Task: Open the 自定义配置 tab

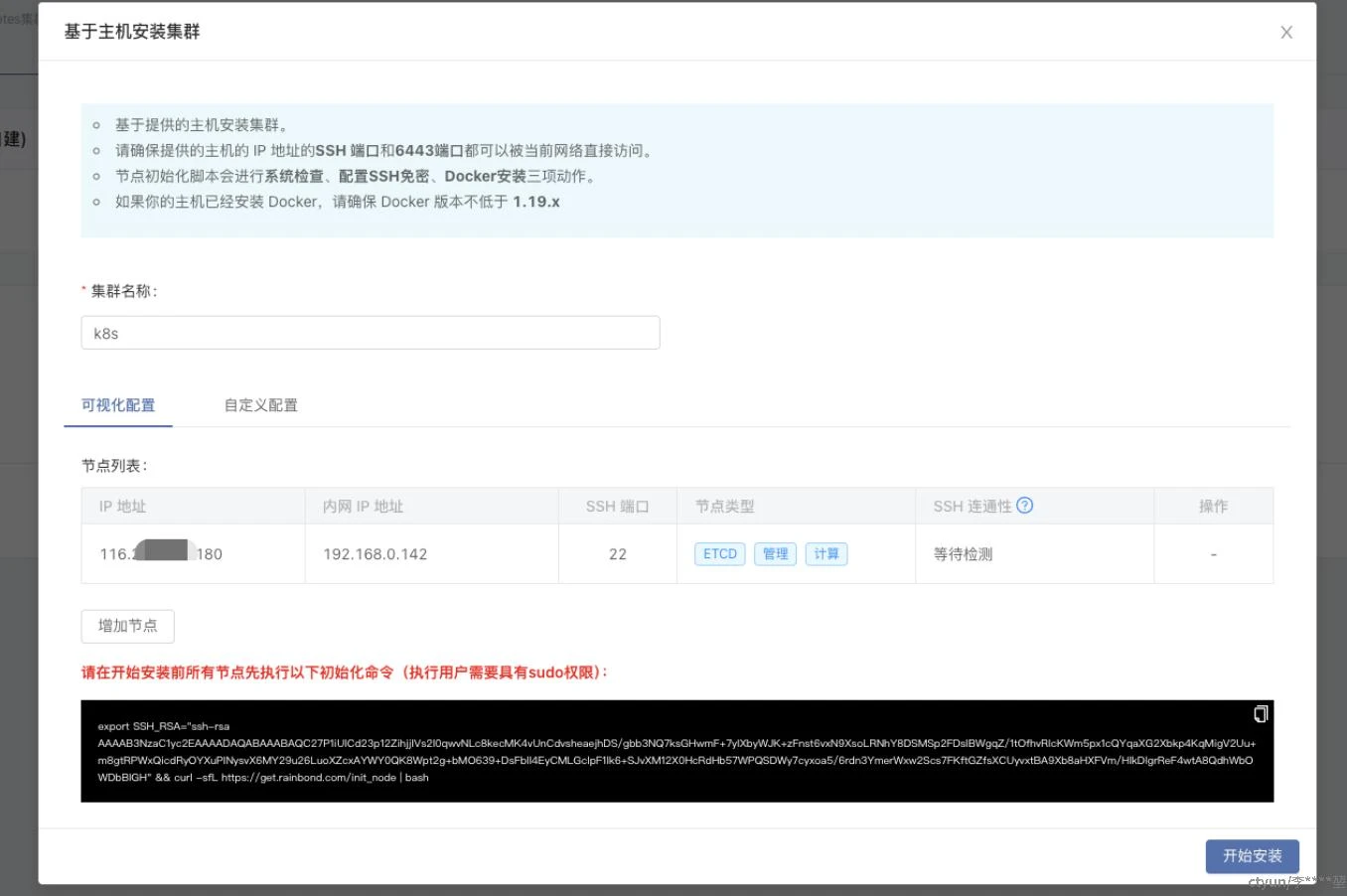Action: click(x=261, y=405)
